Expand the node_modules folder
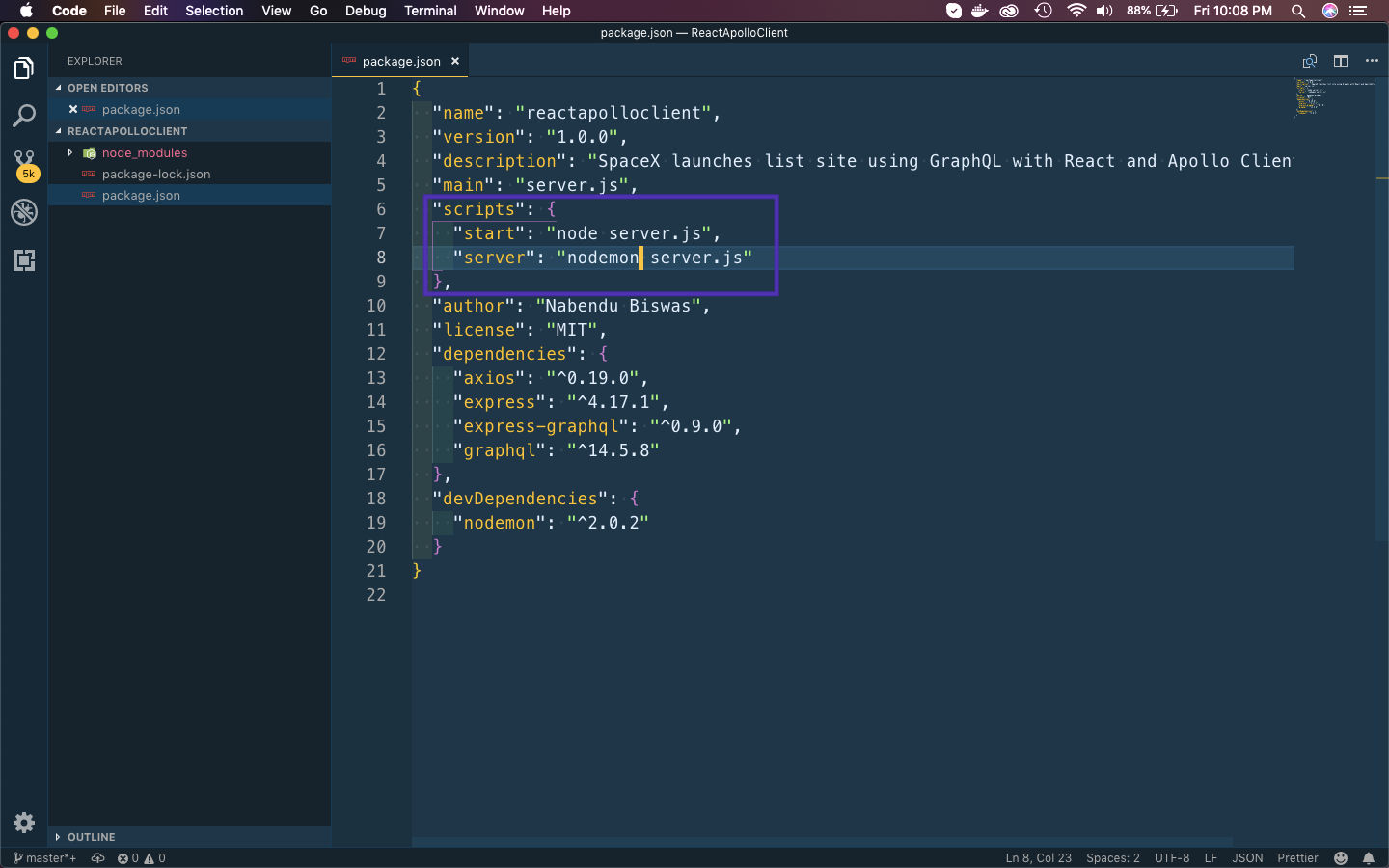The width and height of the screenshot is (1389, 868). pyautogui.click(x=70, y=152)
